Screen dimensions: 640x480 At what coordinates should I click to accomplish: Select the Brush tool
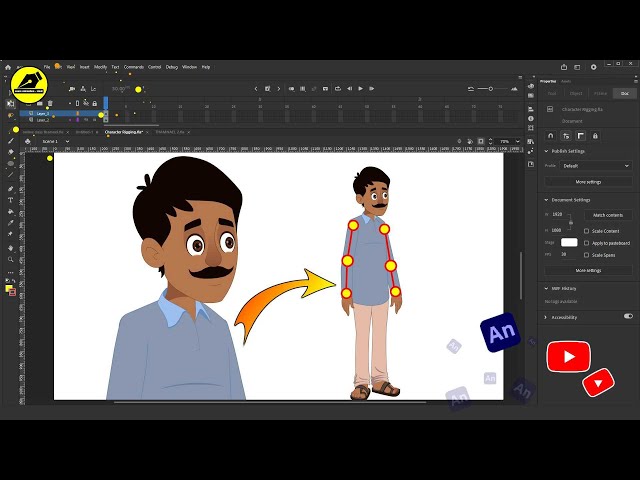point(11,141)
